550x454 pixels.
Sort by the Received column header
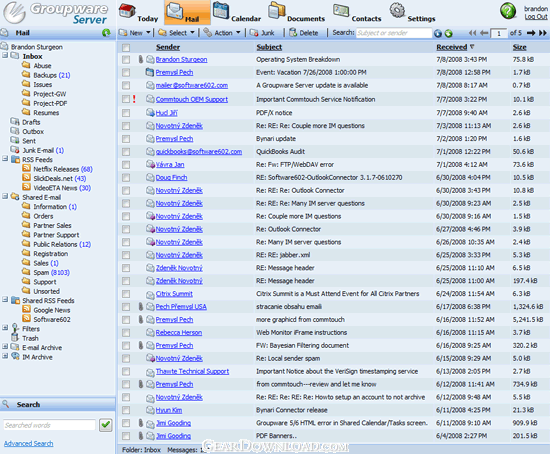(x=452, y=47)
